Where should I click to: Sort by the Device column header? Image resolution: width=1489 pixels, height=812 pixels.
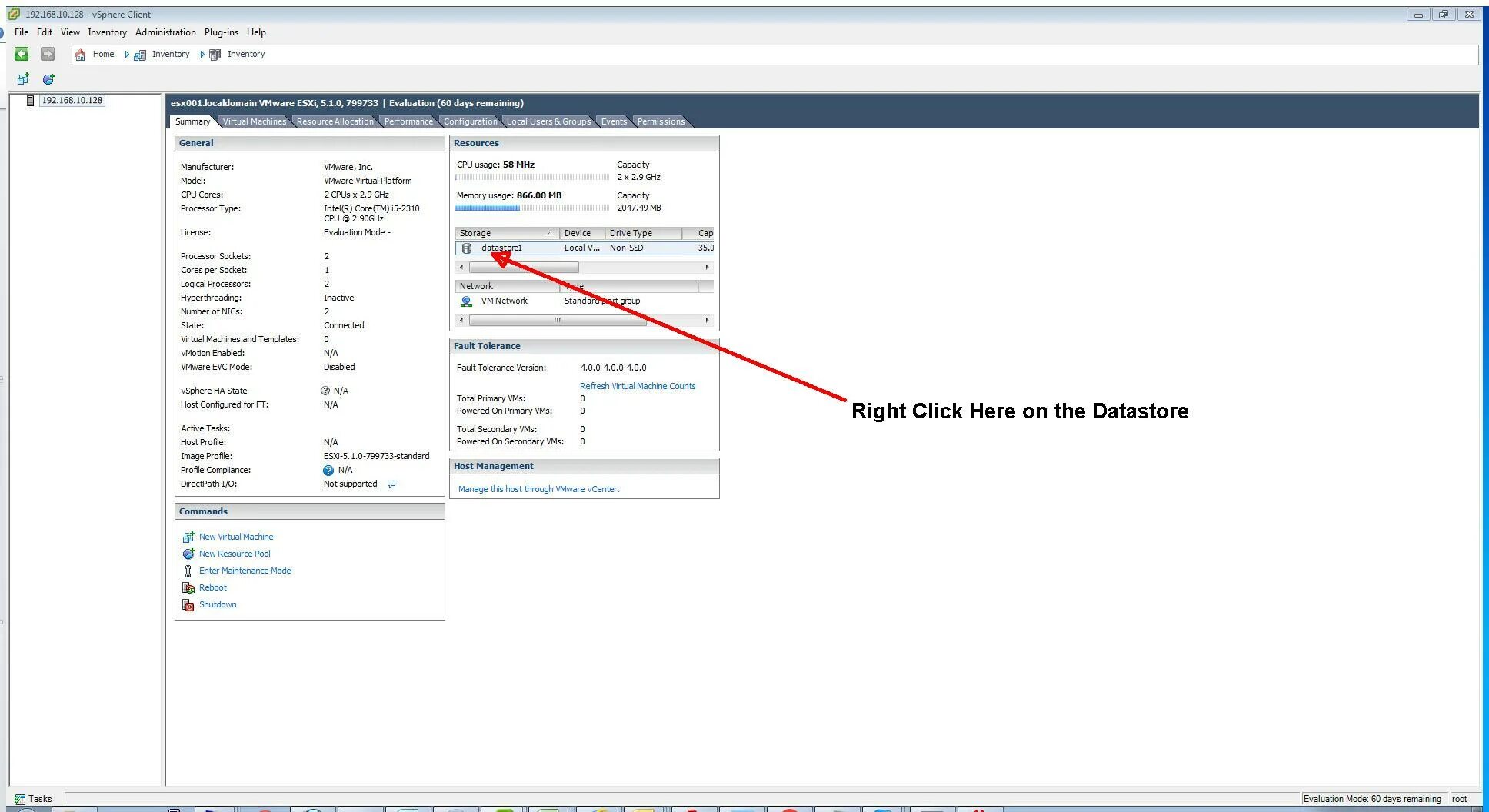click(582, 234)
